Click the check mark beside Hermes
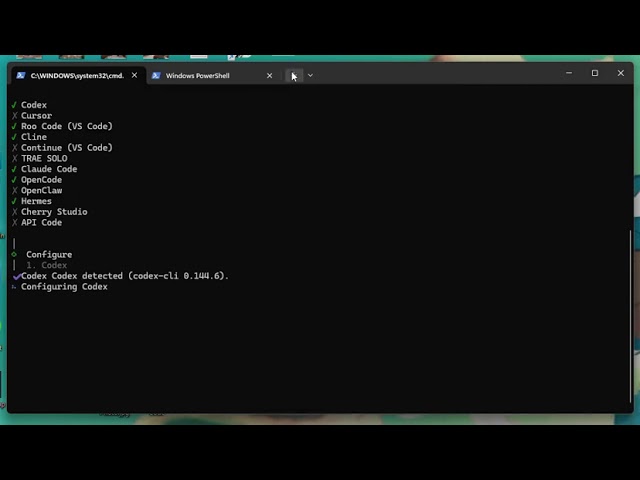The image size is (640, 480). pyautogui.click(x=14, y=201)
